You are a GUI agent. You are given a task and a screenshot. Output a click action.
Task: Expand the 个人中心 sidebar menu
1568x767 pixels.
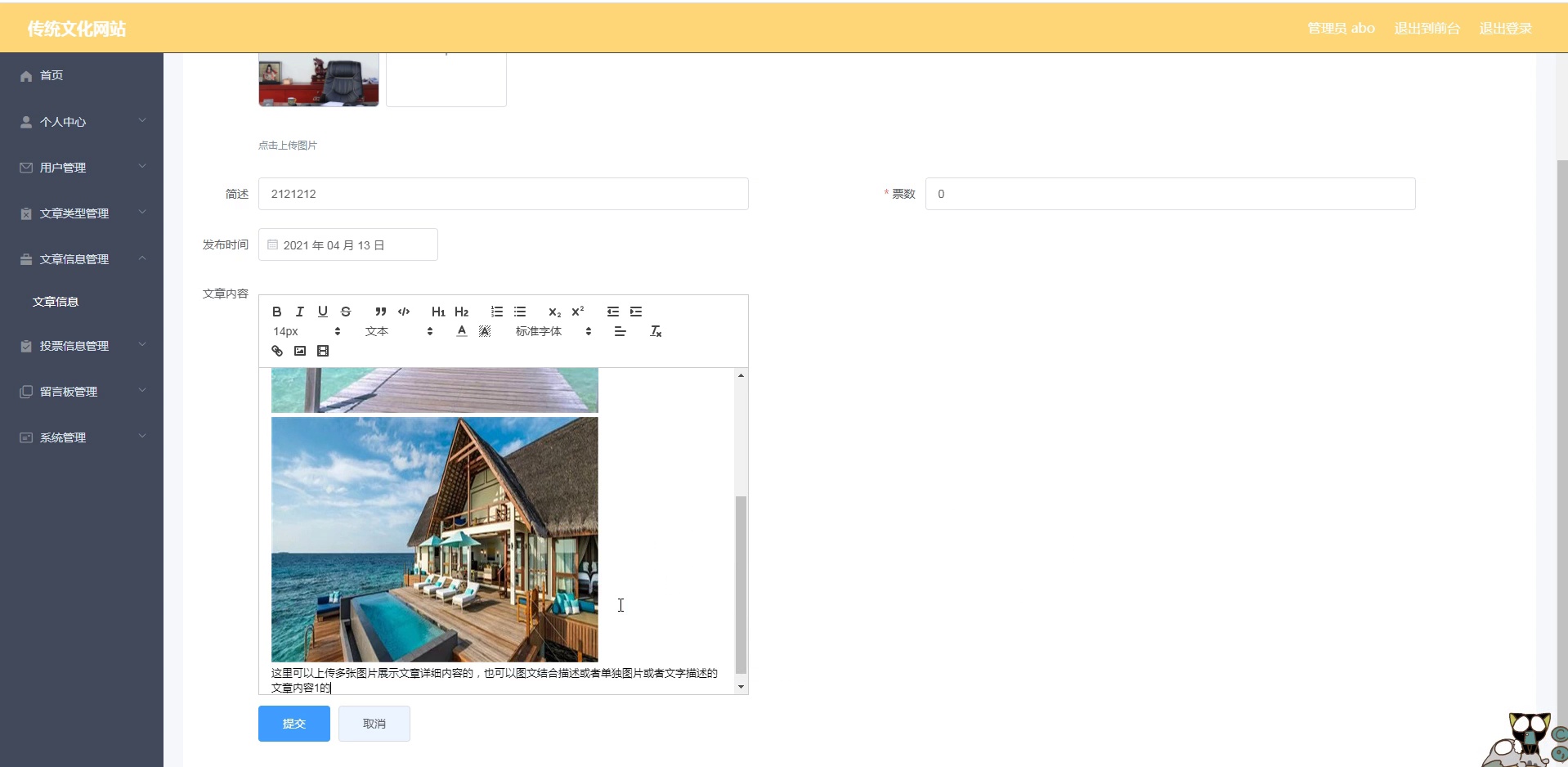[x=82, y=122]
